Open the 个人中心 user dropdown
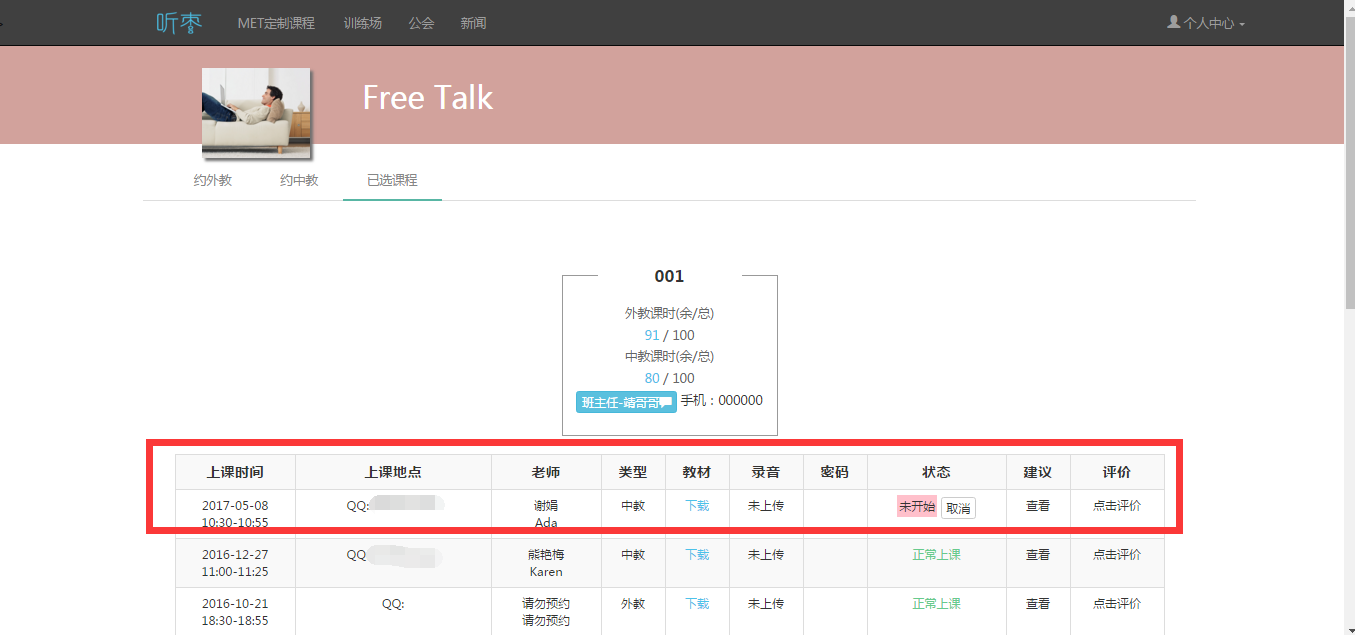 point(1206,23)
